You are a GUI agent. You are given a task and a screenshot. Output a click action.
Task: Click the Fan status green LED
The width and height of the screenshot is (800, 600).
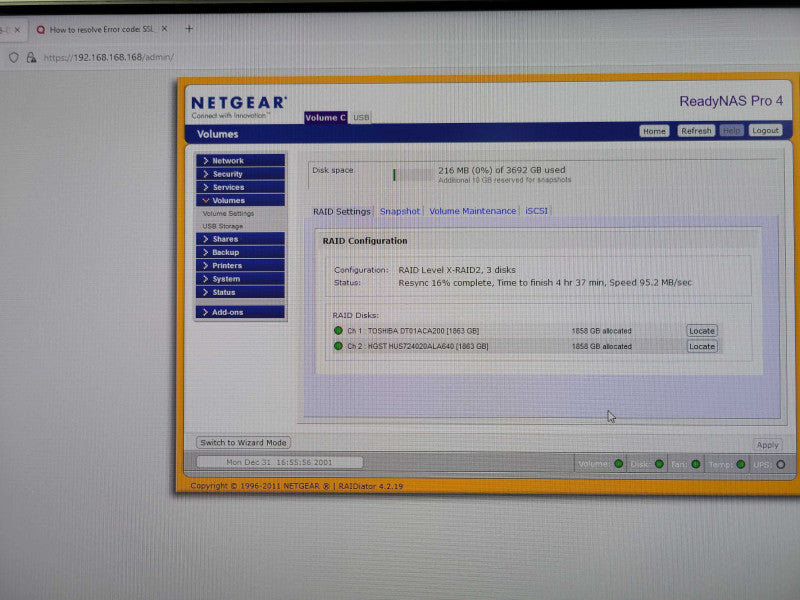(696, 464)
